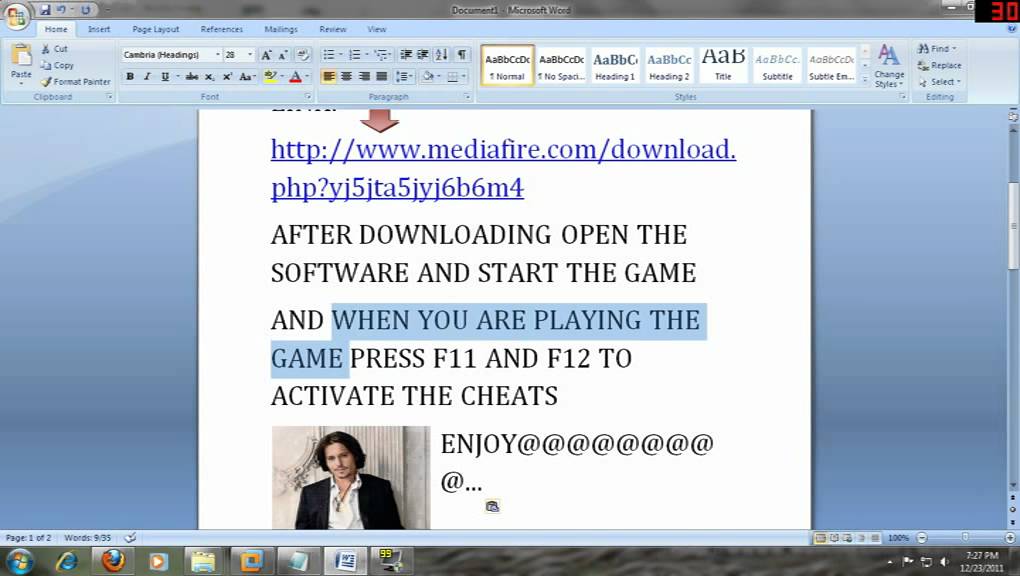Image resolution: width=1020 pixels, height=576 pixels.
Task: Apply superscript formatting
Action: click(x=227, y=77)
